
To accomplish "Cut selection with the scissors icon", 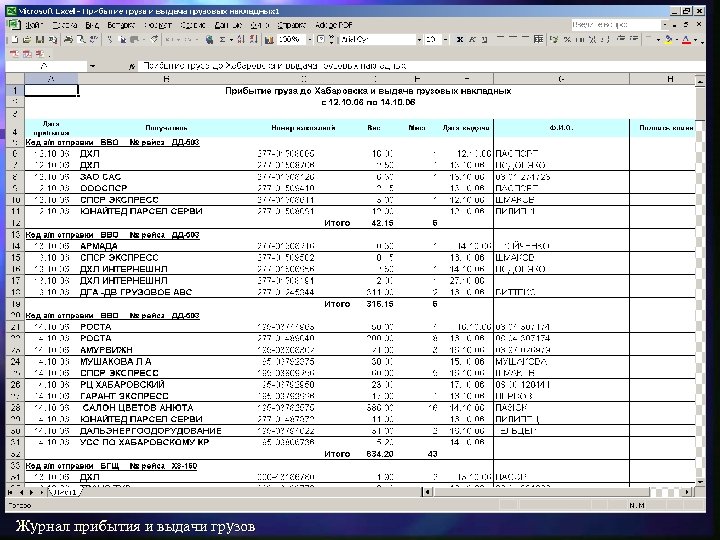I will tap(110, 40).
